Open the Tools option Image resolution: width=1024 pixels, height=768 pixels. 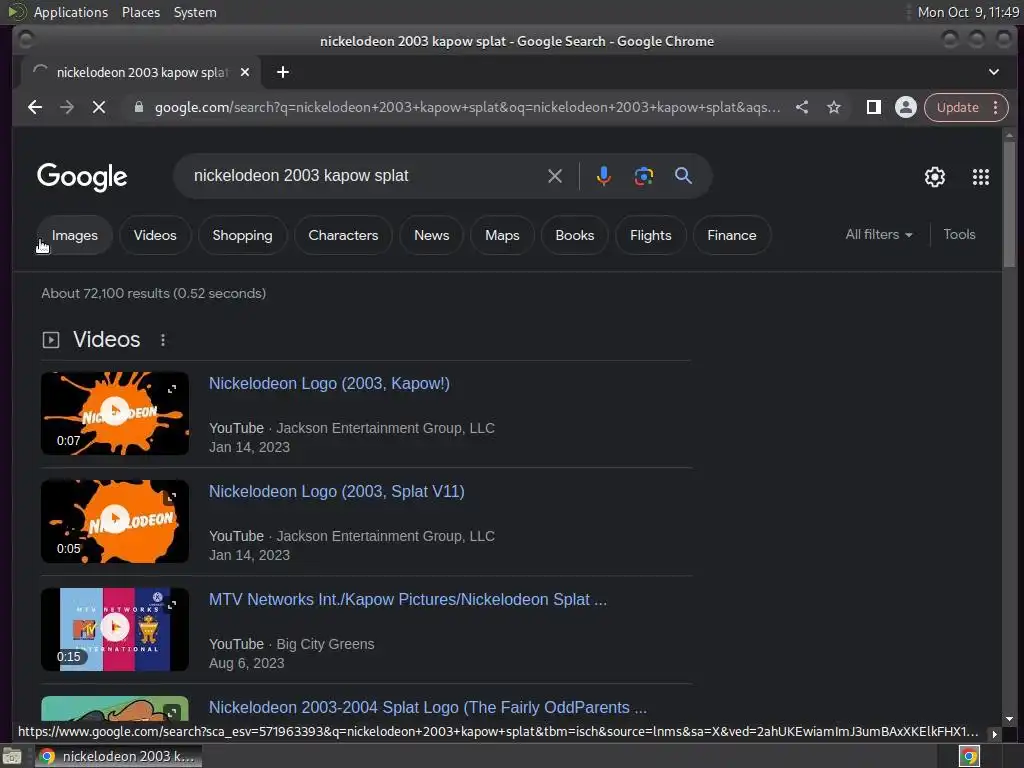pyautogui.click(x=959, y=234)
